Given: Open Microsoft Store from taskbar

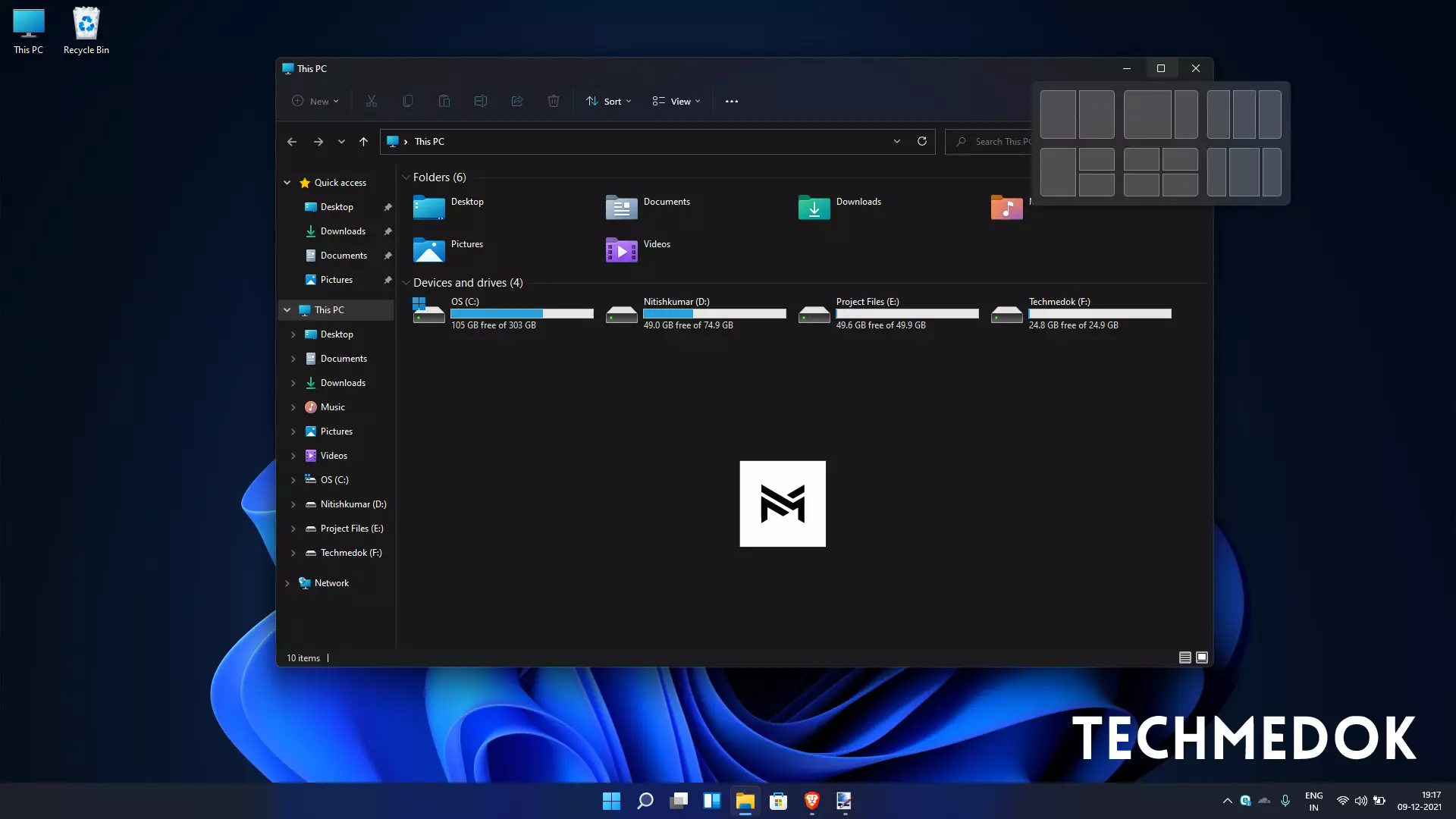Looking at the screenshot, I should click(779, 801).
